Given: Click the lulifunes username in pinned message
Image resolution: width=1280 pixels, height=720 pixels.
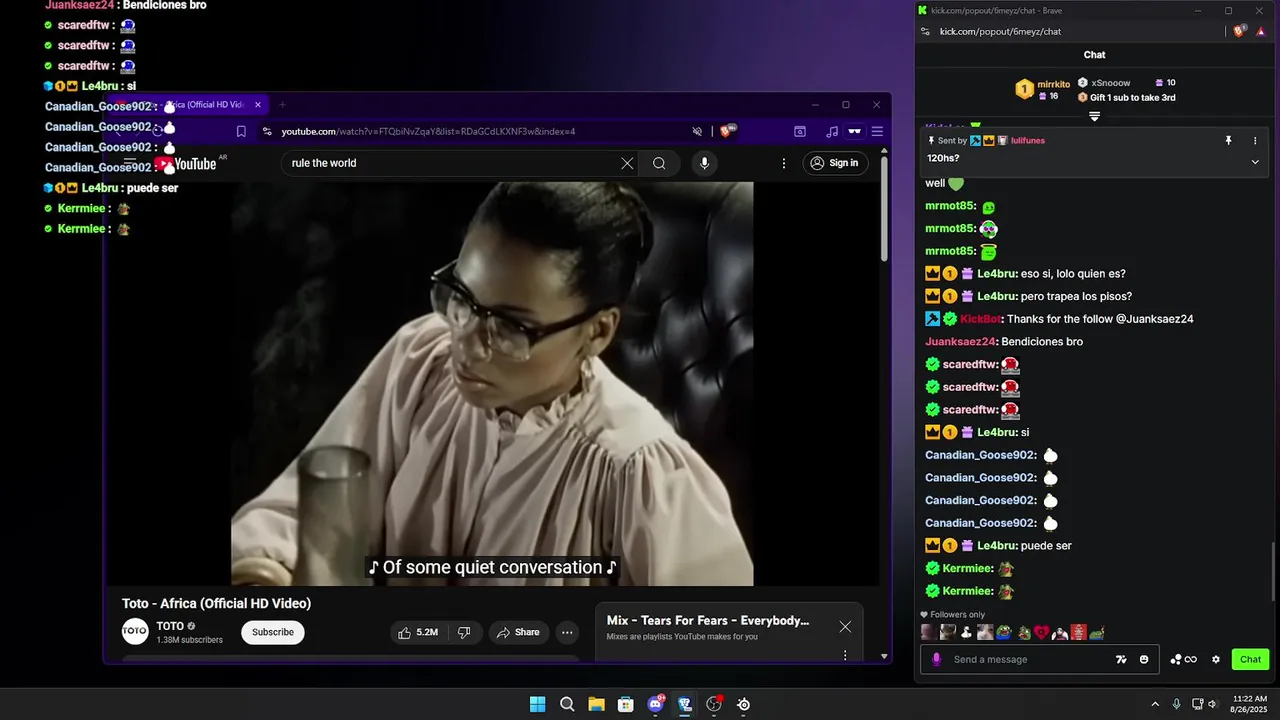Looking at the screenshot, I should pos(1028,141).
